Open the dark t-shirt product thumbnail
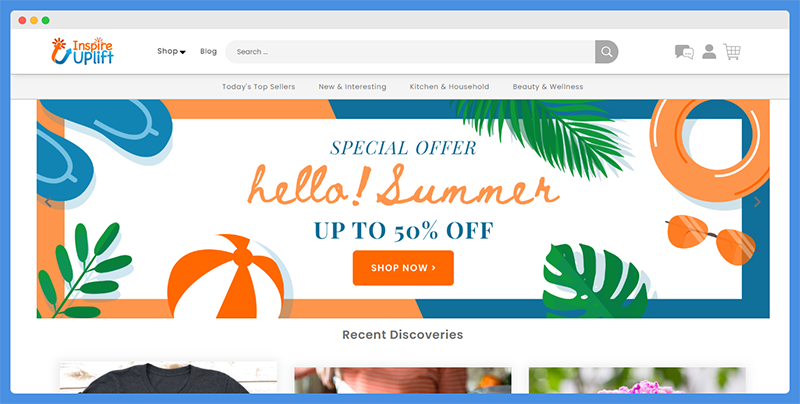 coord(168,377)
